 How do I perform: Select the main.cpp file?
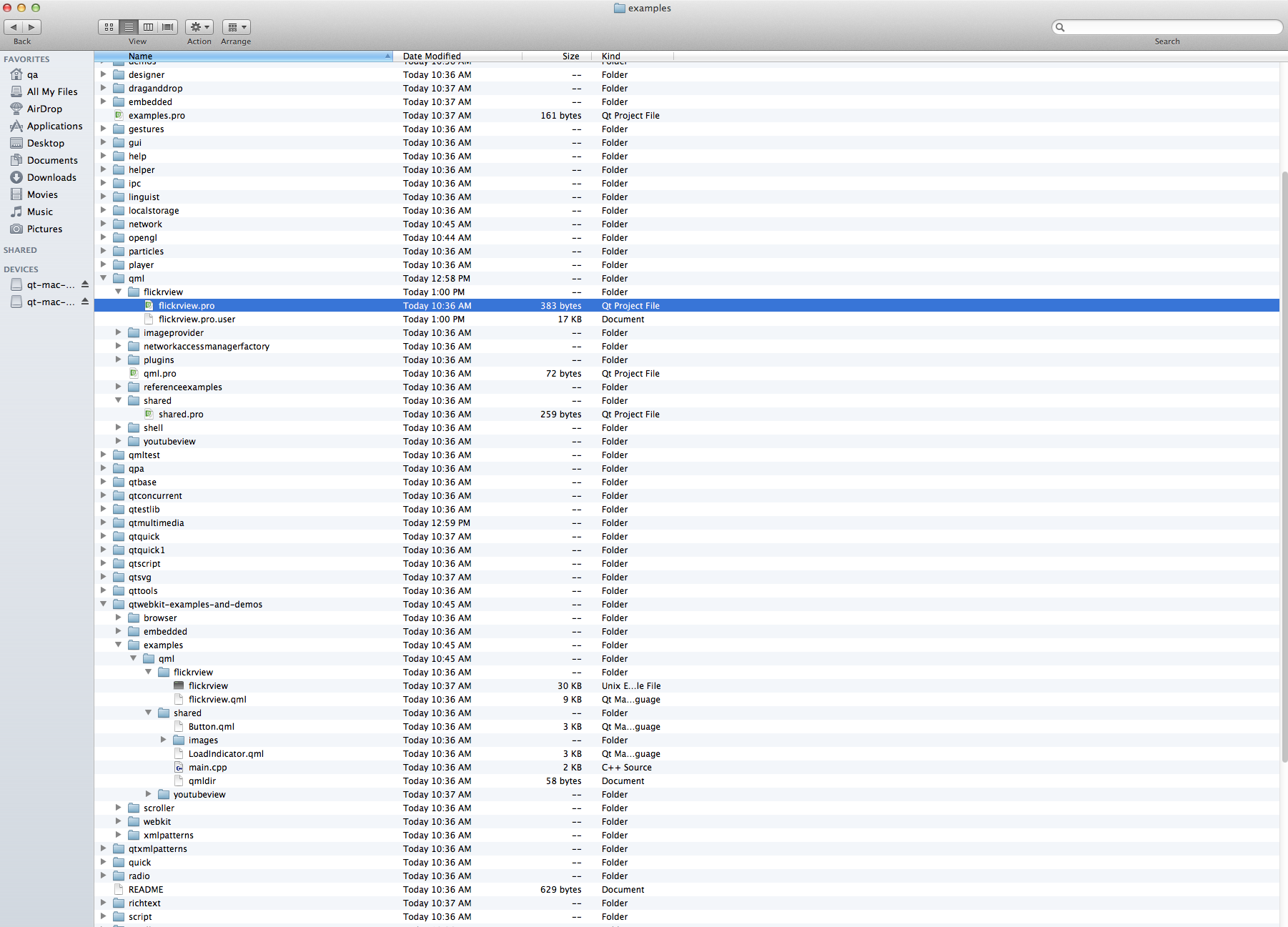(x=207, y=767)
